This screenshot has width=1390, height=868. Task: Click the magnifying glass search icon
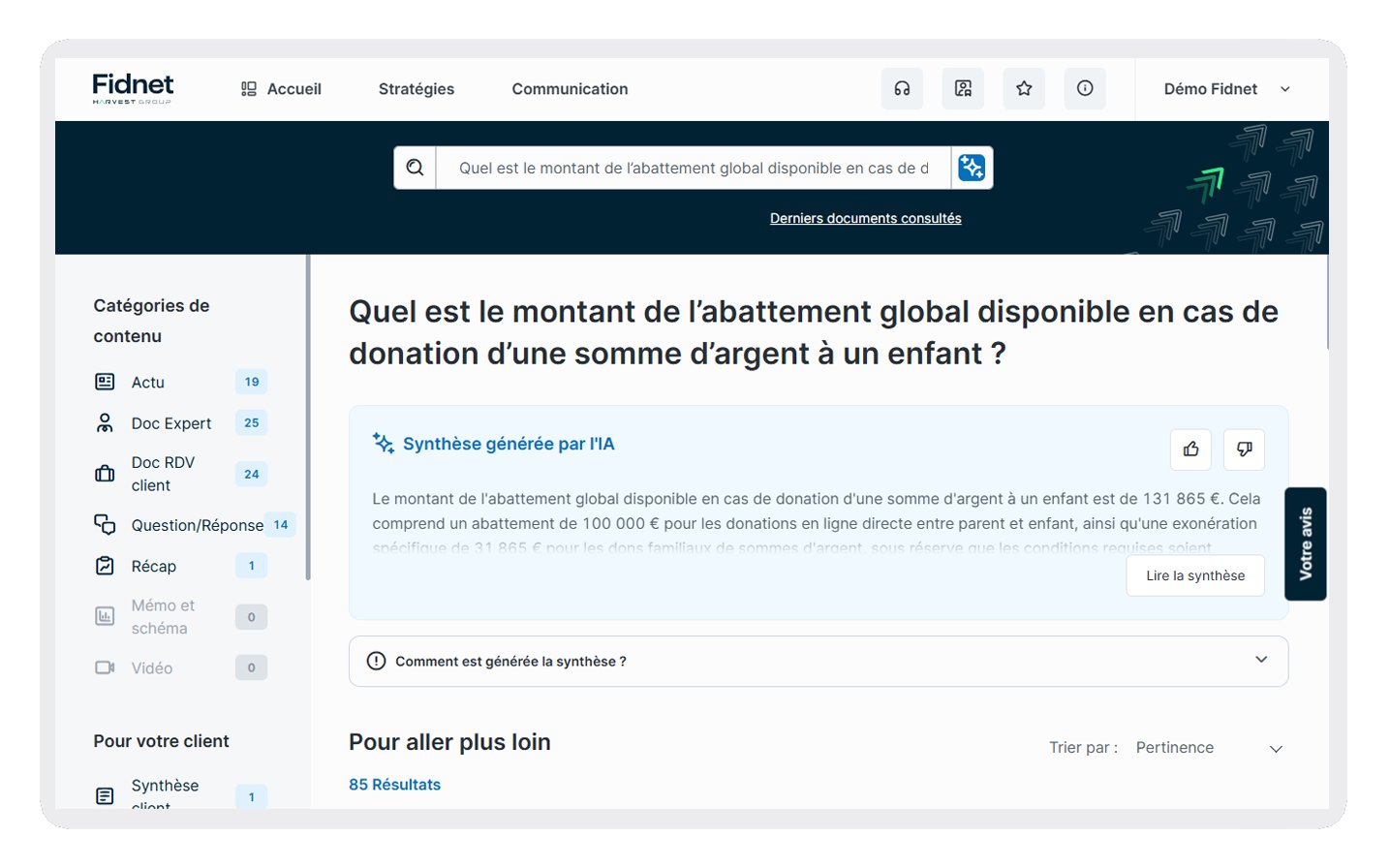point(415,167)
